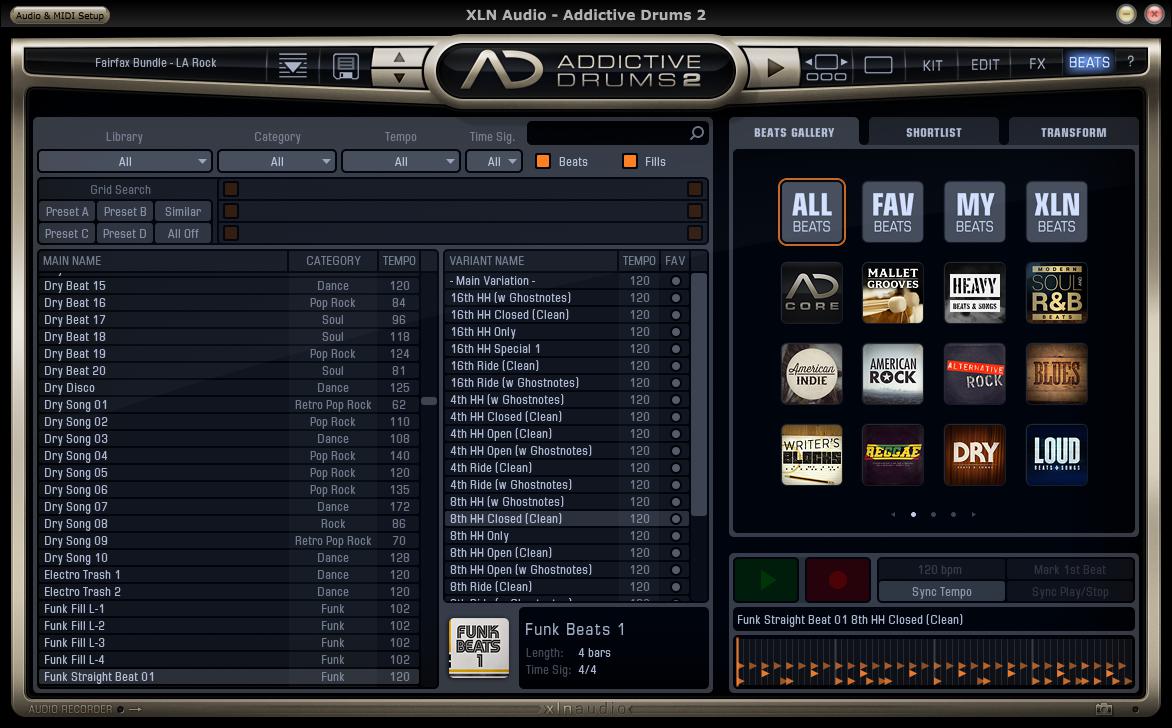Open the preset browser dropdown icon
Viewport: 1172px width, 728px height.
[292, 66]
